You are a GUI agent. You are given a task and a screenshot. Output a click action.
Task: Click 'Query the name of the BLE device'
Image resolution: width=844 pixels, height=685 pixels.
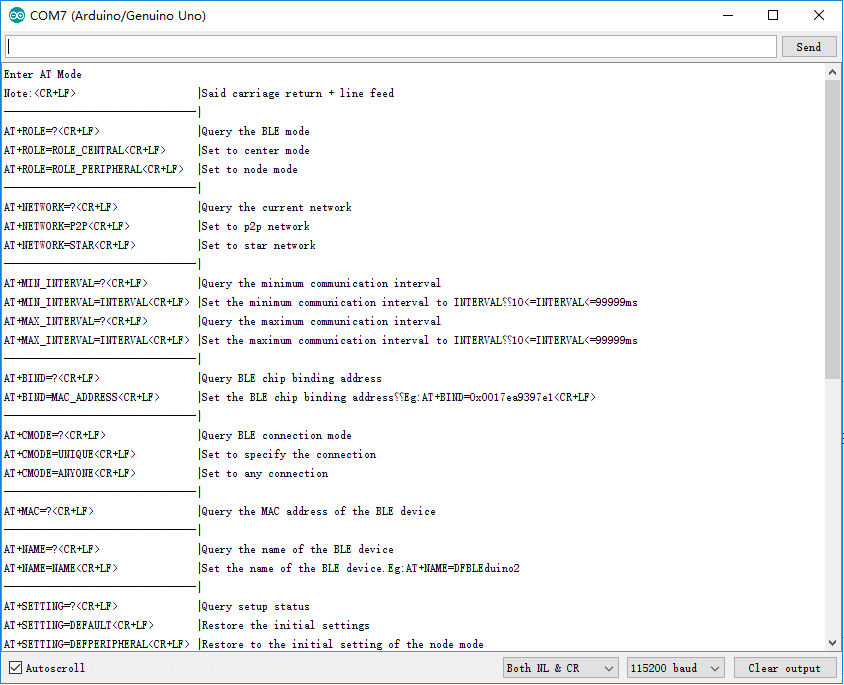coord(298,549)
